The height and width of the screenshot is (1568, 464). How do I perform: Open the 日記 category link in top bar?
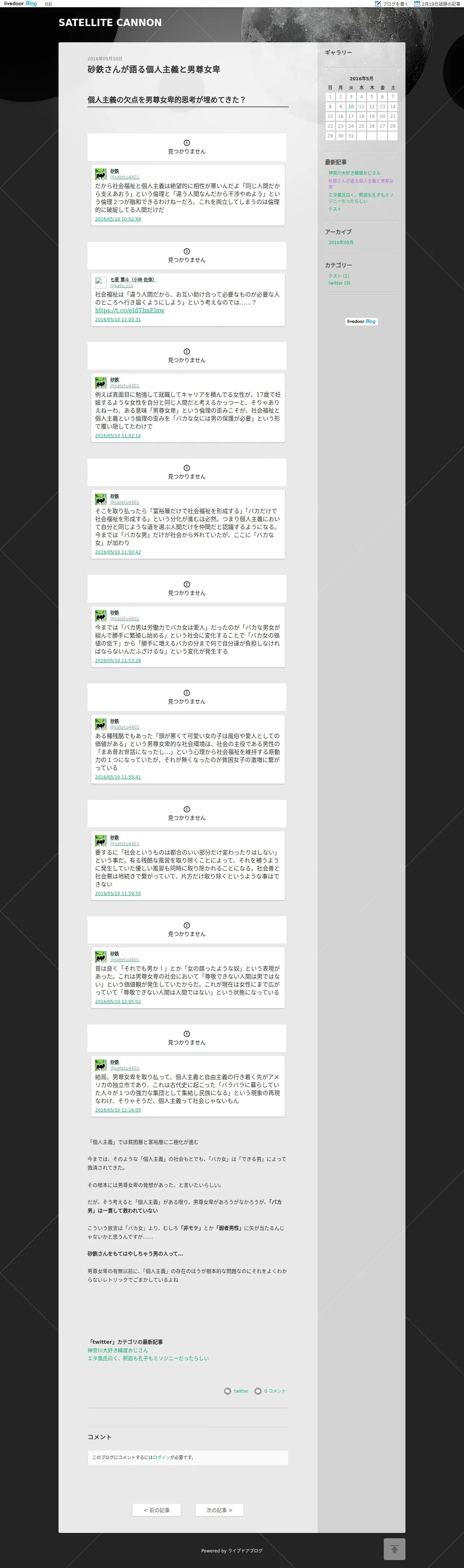click(x=48, y=4)
